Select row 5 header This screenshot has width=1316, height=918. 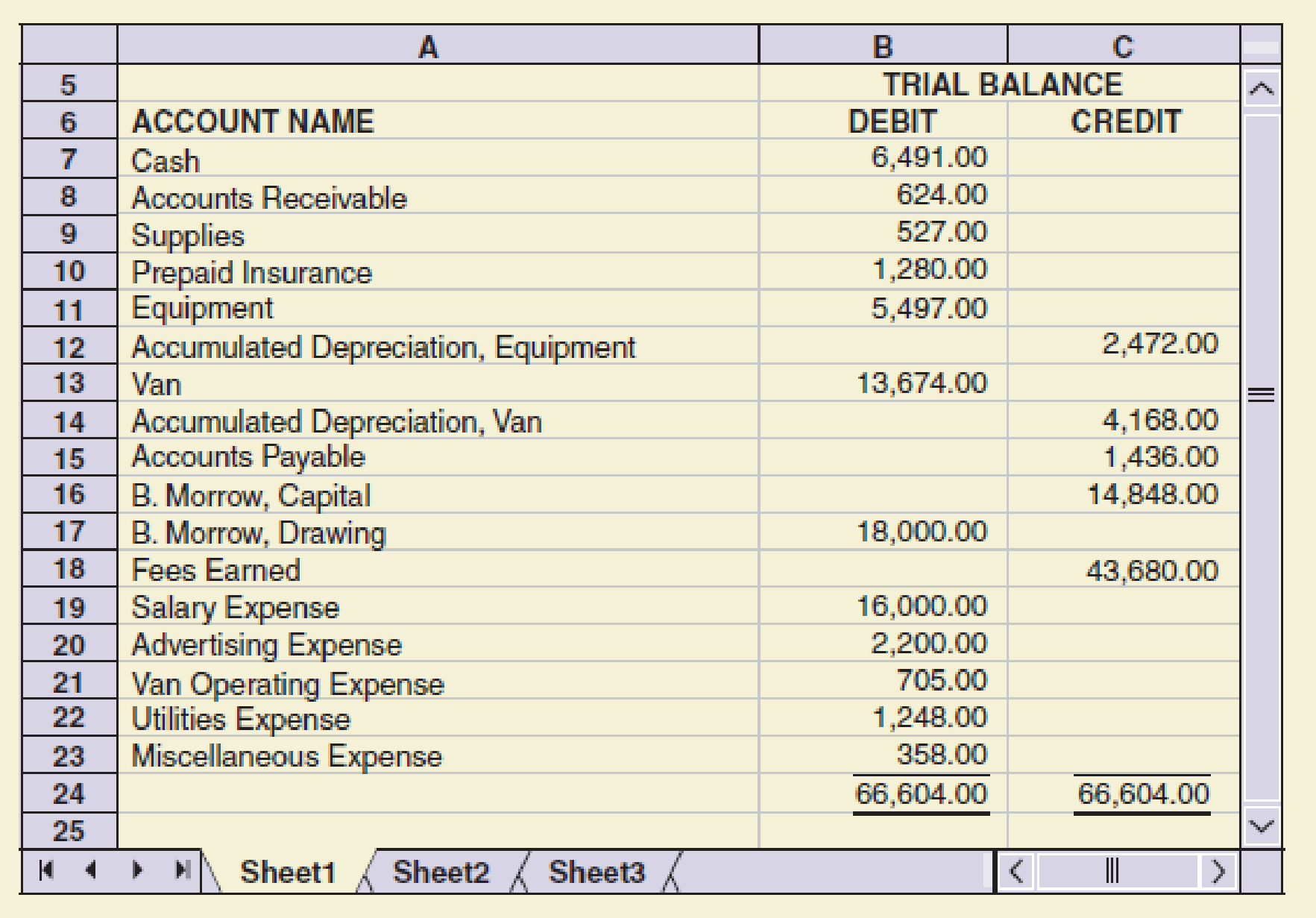click(x=69, y=84)
